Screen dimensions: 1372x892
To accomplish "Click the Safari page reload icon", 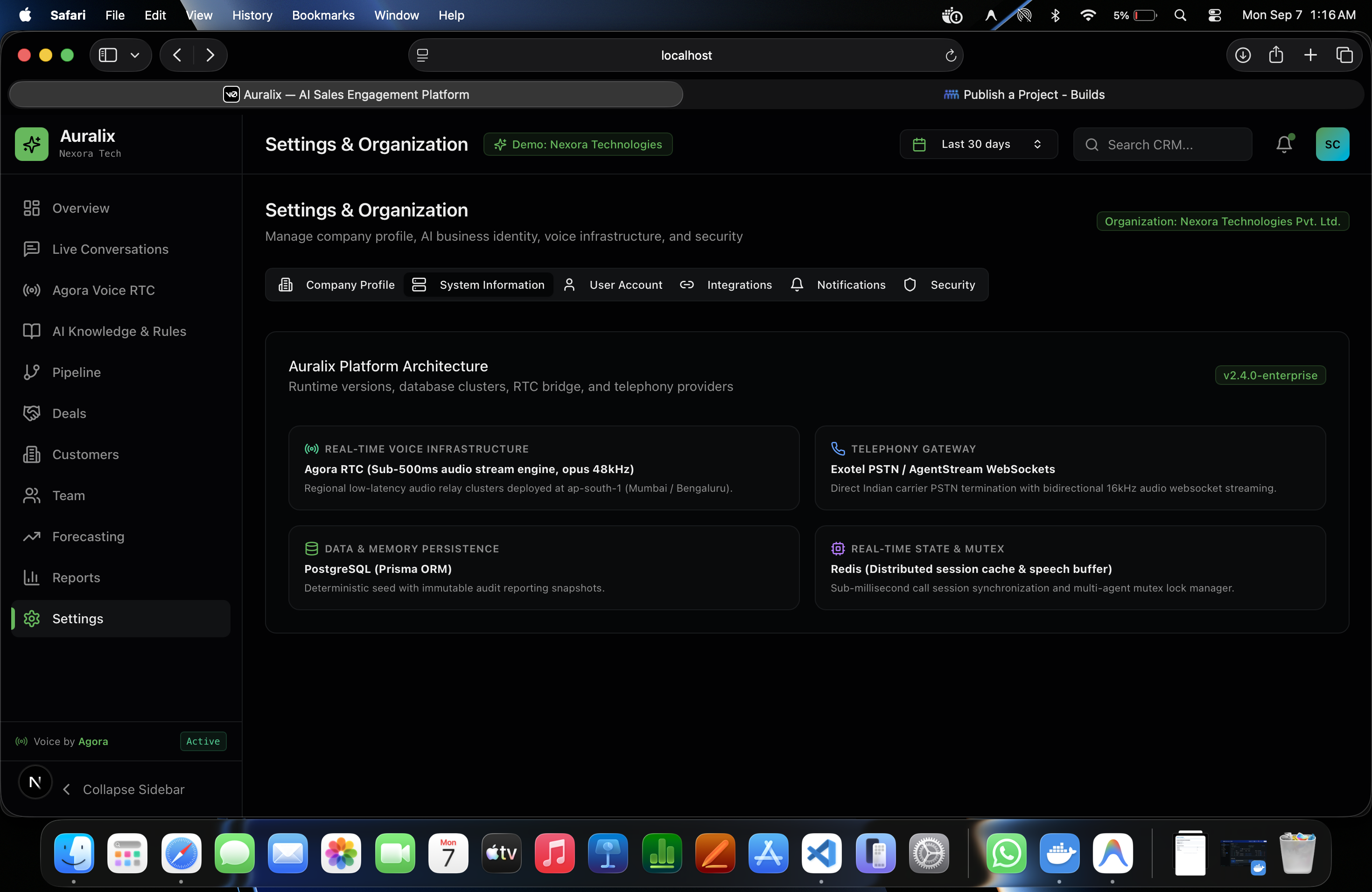I will tap(951, 56).
